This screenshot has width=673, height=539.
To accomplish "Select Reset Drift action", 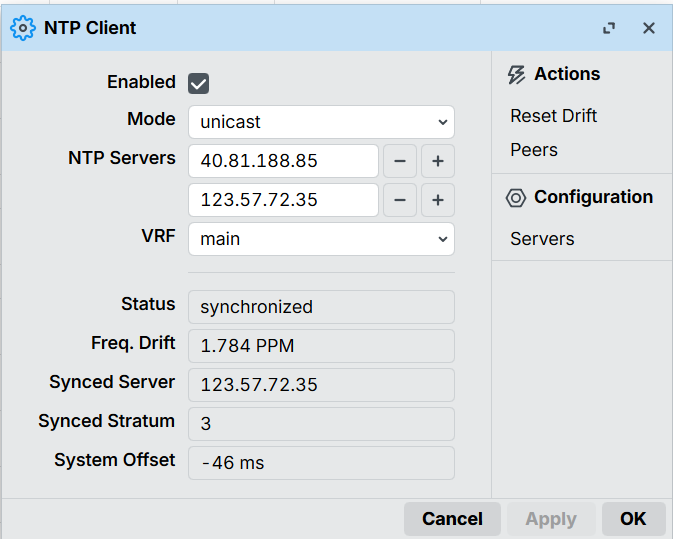I will (x=553, y=116).
